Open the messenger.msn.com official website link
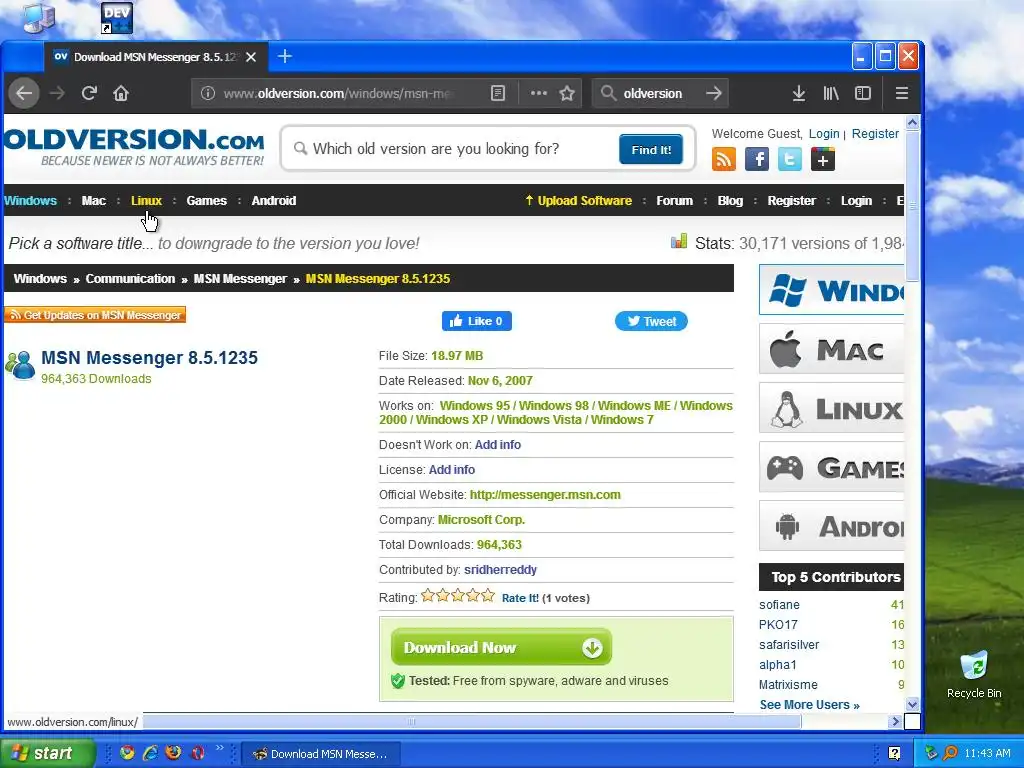The width and height of the screenshot is (1024, 768). (x=545, y=495)
